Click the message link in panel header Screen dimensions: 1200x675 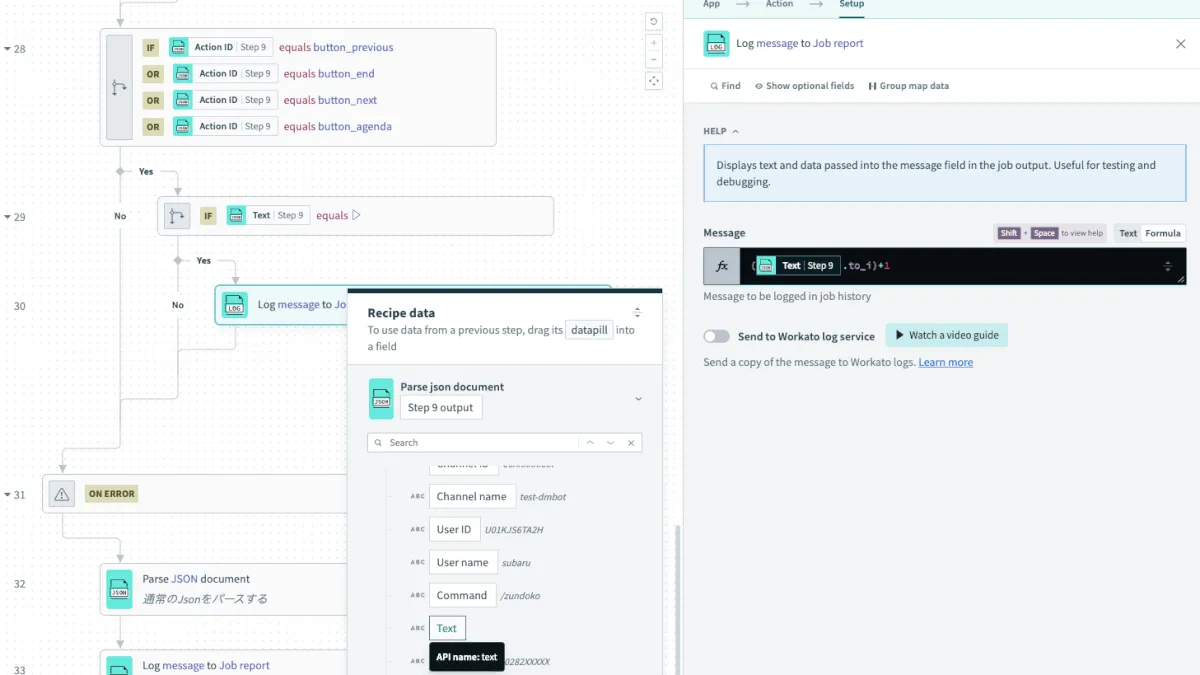click(x=776, y=44)
